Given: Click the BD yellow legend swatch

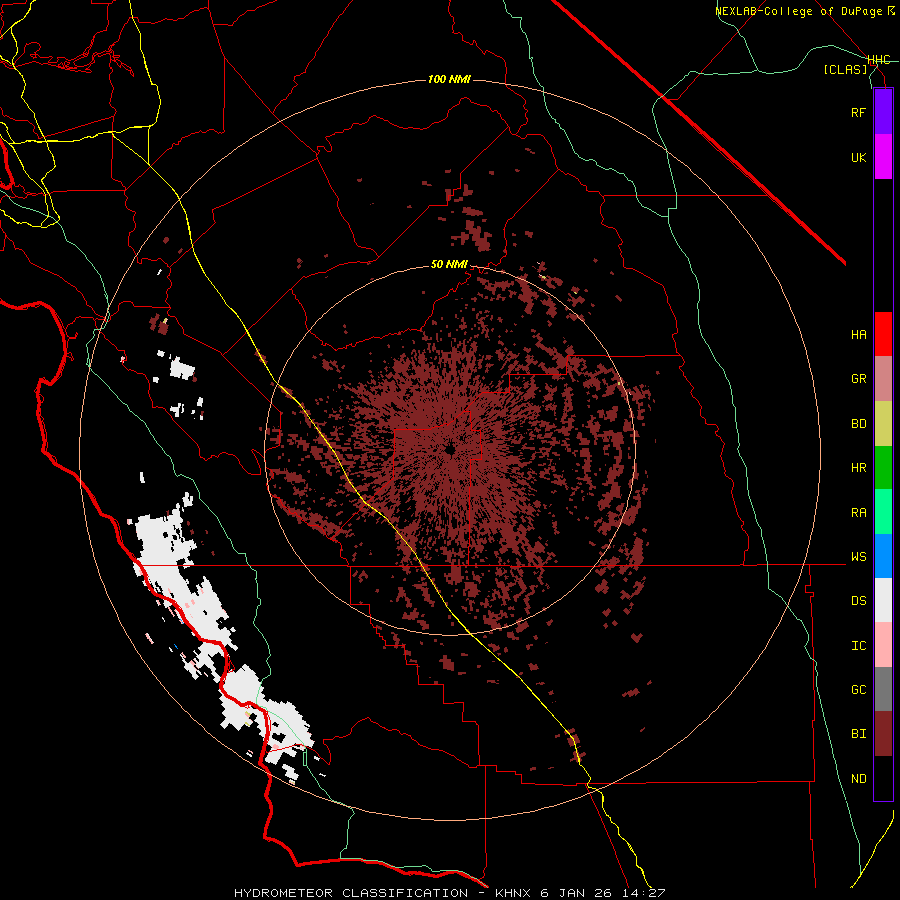Looking at the screenshot, I should [x=883, y=423].
